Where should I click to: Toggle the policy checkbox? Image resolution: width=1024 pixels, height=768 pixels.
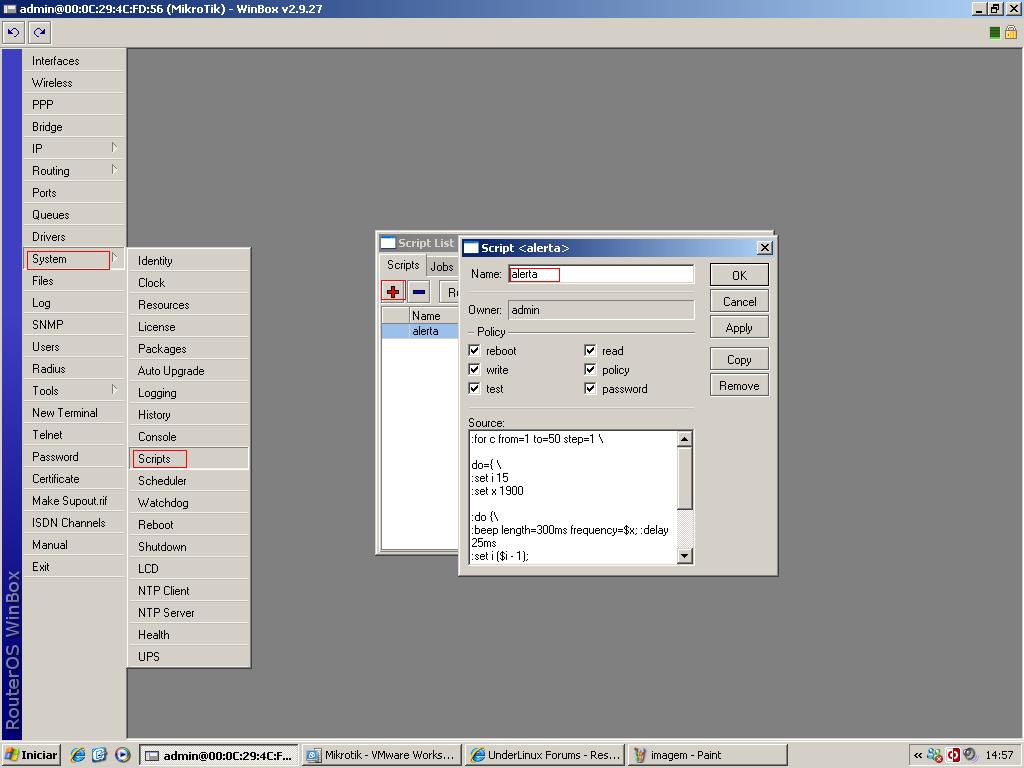590,369
